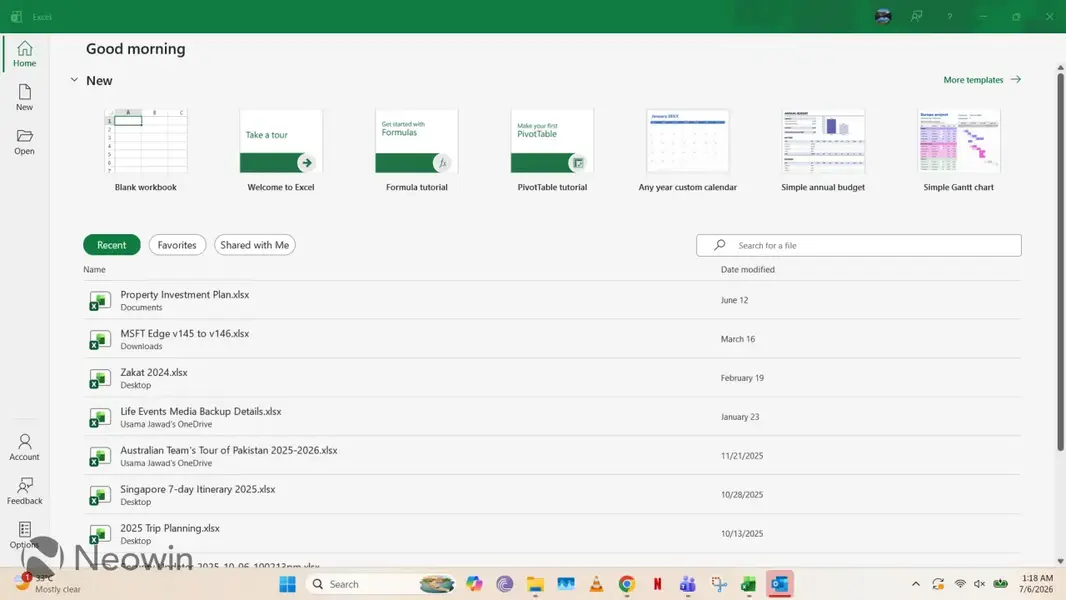Open Property Investment Plan.xlsx
This screenshot has height=600, width=1066.
551,300
